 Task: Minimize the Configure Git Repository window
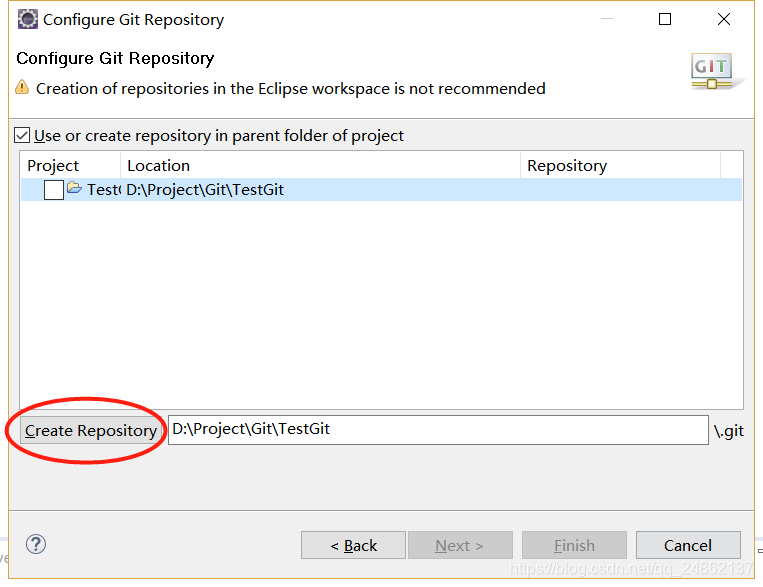tap(607, 19)
